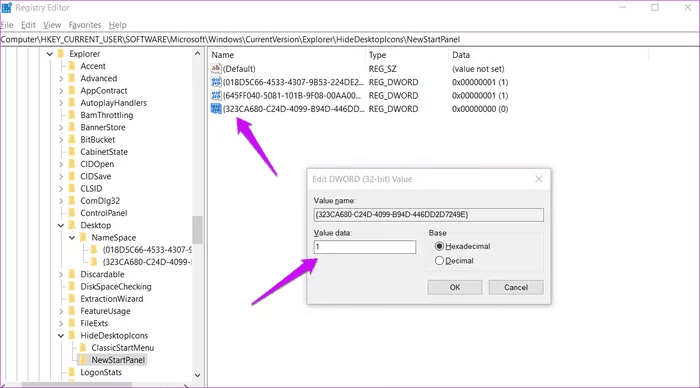Click the BamThrottling folder icon

coord(72,115)
